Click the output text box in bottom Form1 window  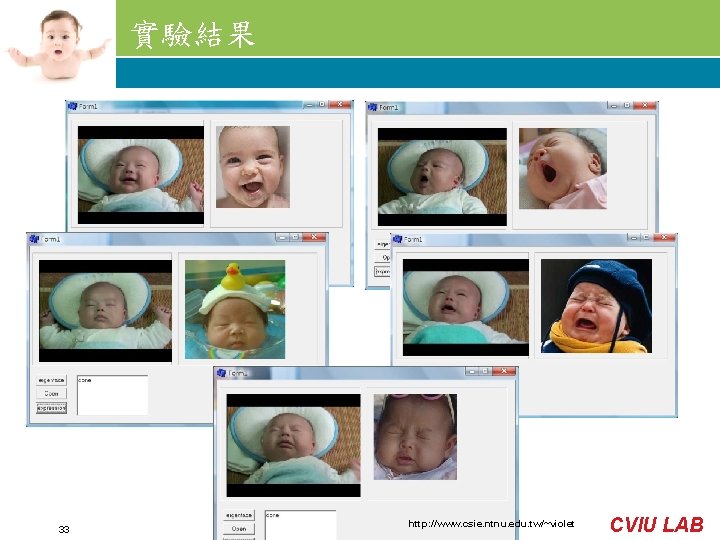click(x=300, y=525)
